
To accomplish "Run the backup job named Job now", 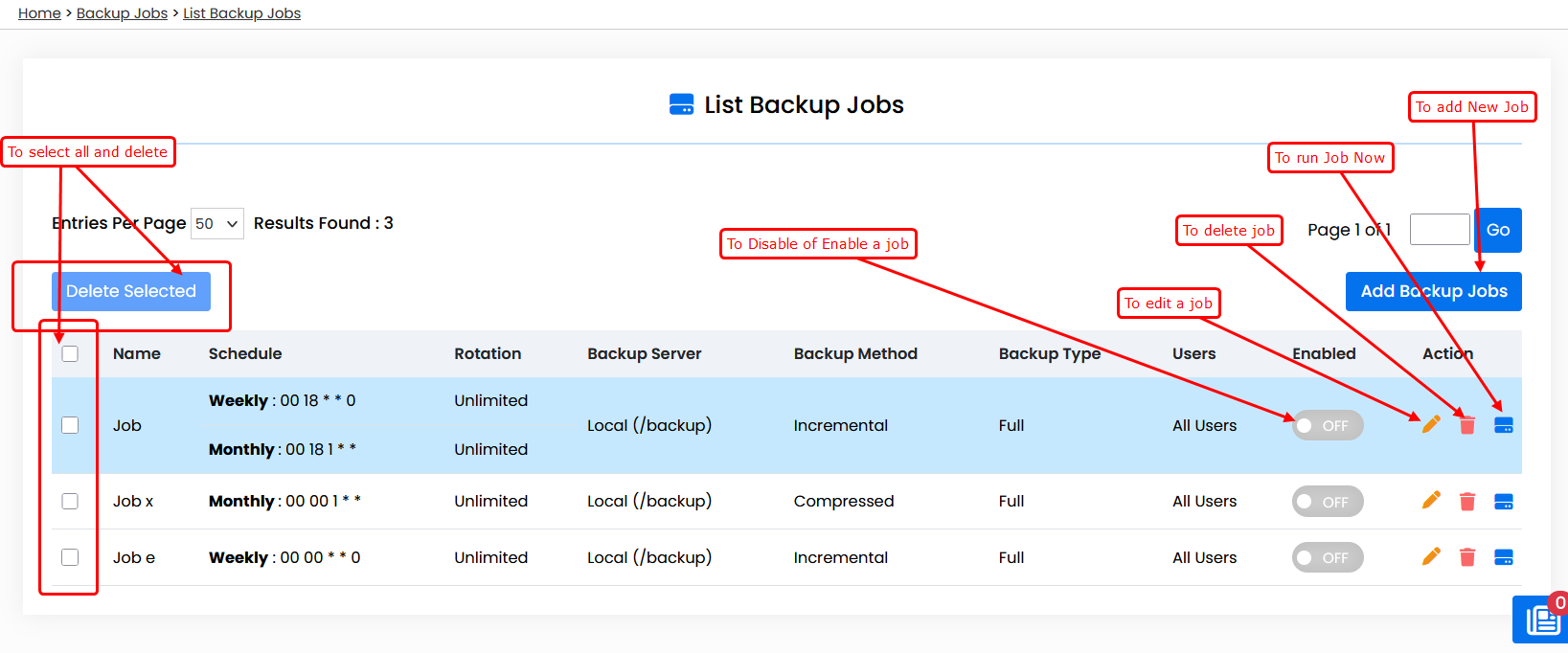I will (1504, 425).
